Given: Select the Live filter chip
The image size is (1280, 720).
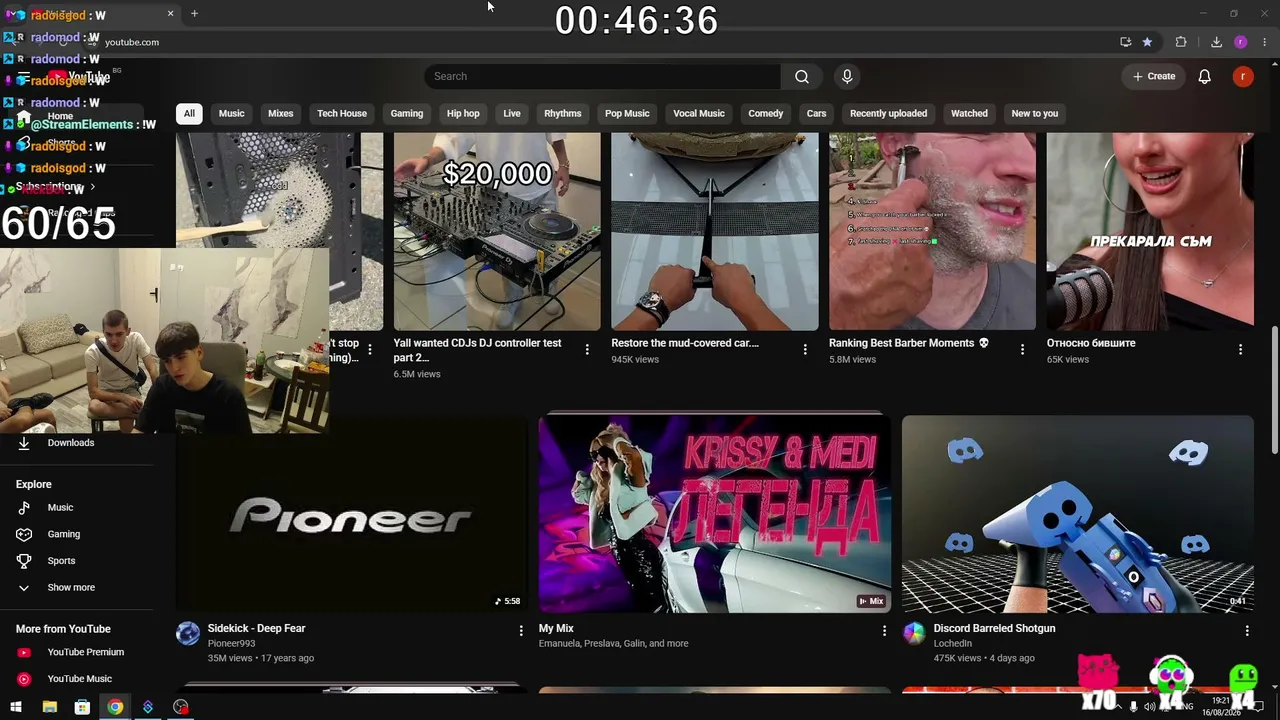Looking at the screenshot, I should (x=512, y=114).
